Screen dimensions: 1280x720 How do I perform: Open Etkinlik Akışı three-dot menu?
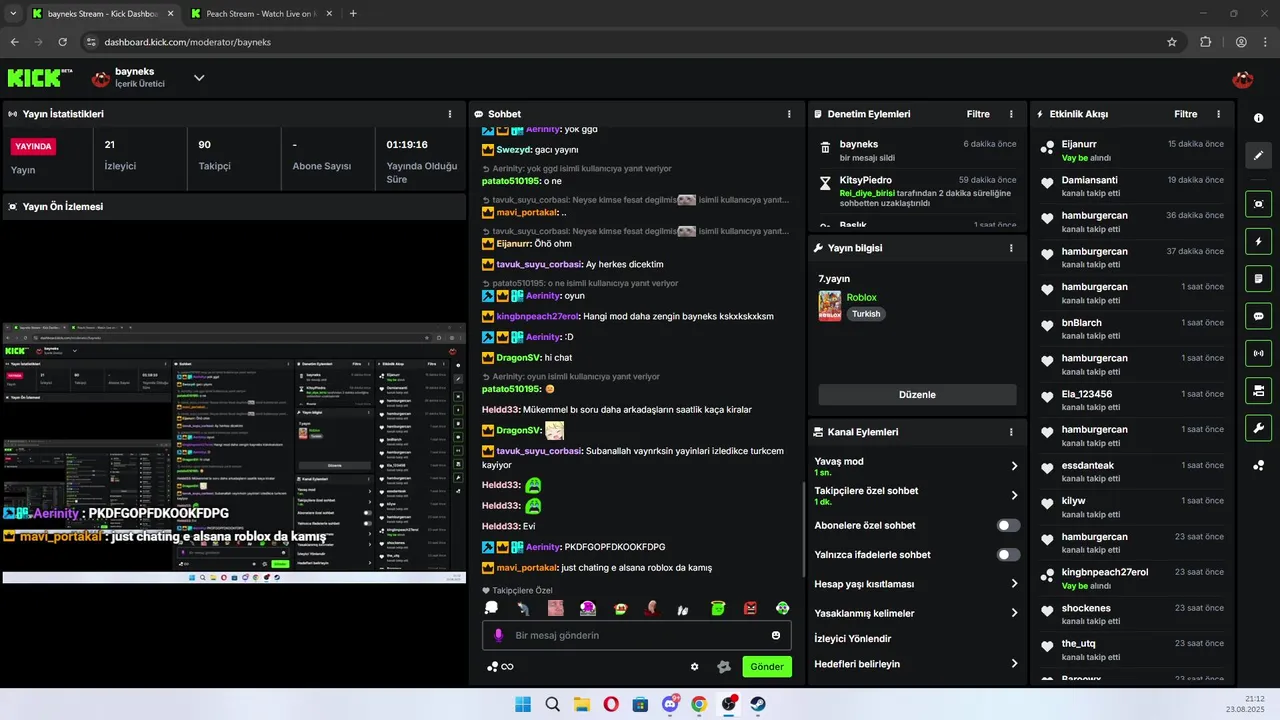point(1218,114)
